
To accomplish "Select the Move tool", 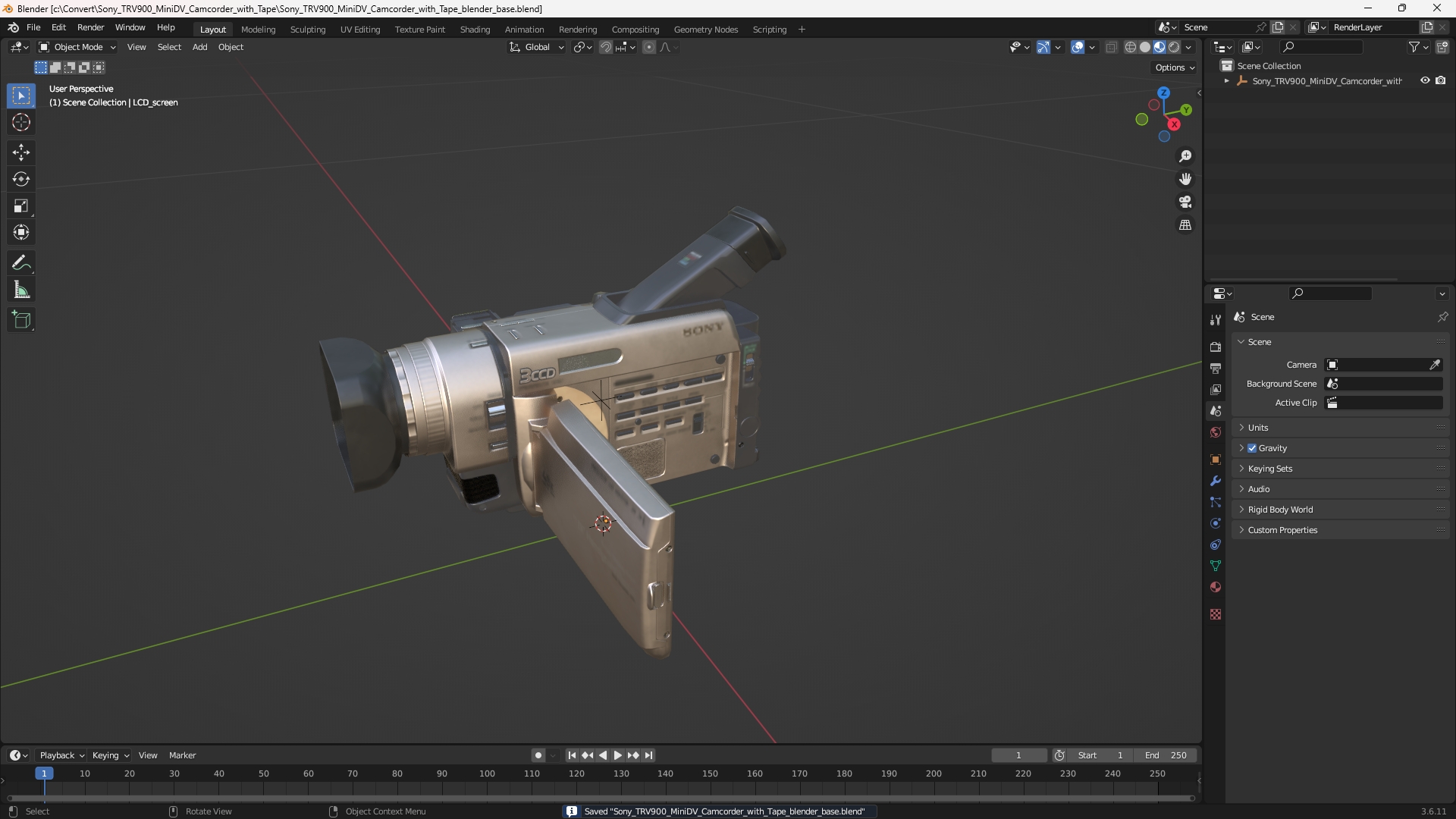I will click(x=21, y=152).
